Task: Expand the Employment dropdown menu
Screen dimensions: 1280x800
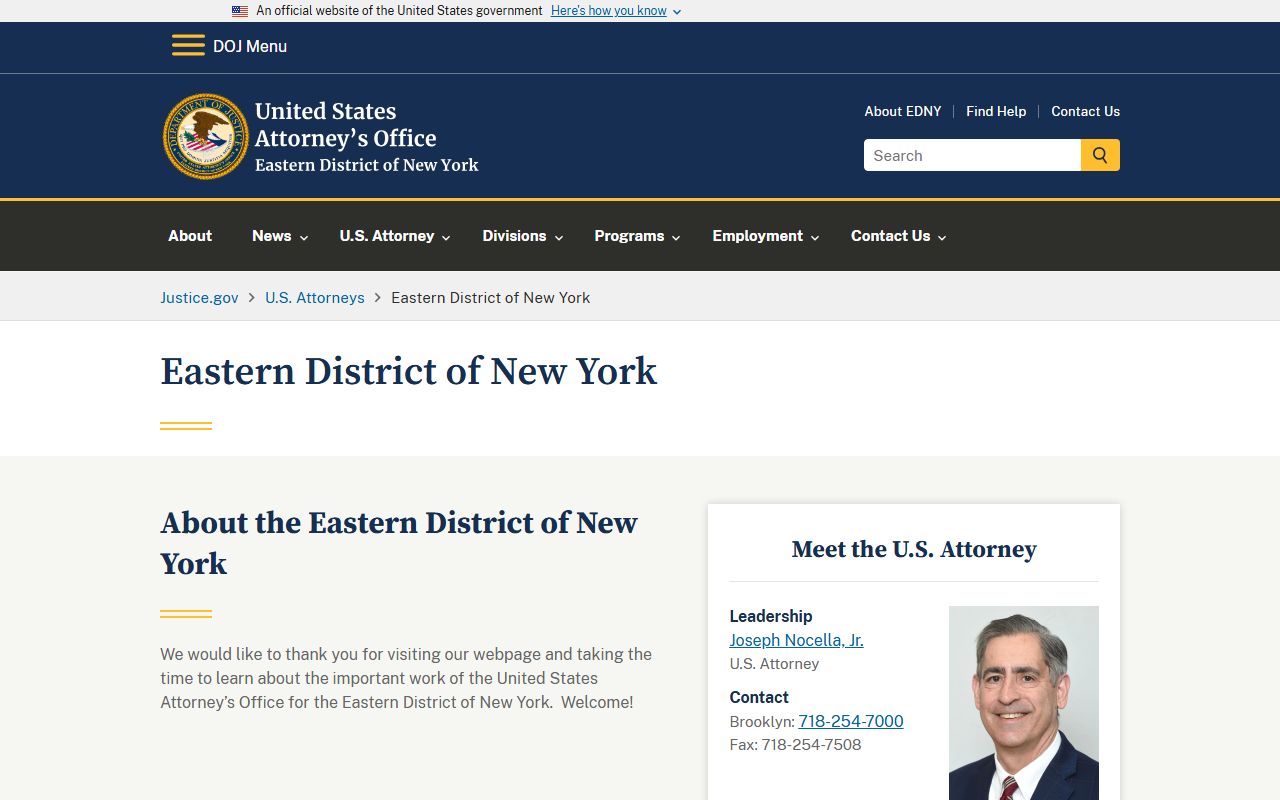Action: coord(766,236)
